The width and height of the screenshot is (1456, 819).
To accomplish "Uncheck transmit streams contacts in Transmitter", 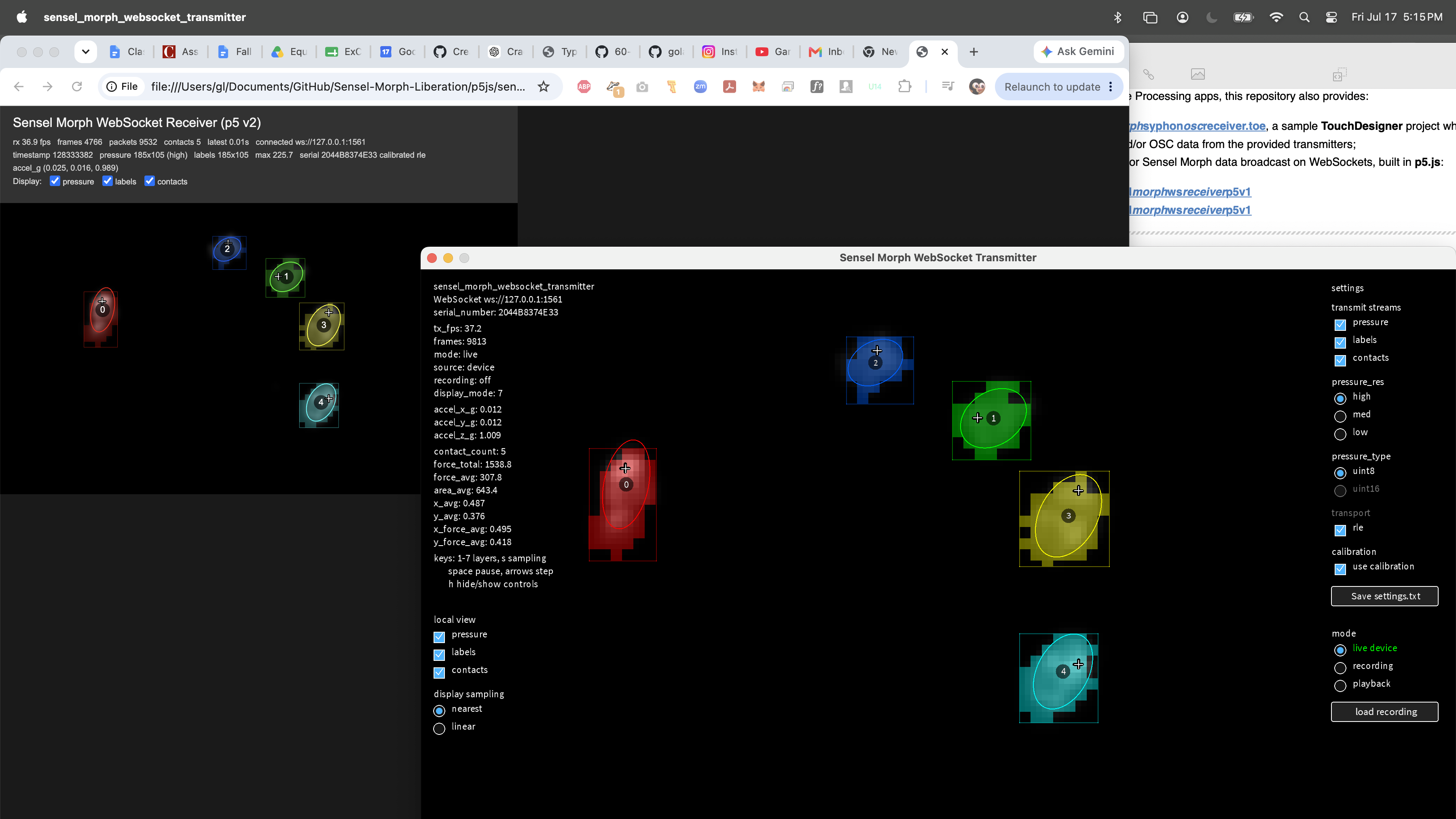I will pyautogui.click(x=1340, y=360).
